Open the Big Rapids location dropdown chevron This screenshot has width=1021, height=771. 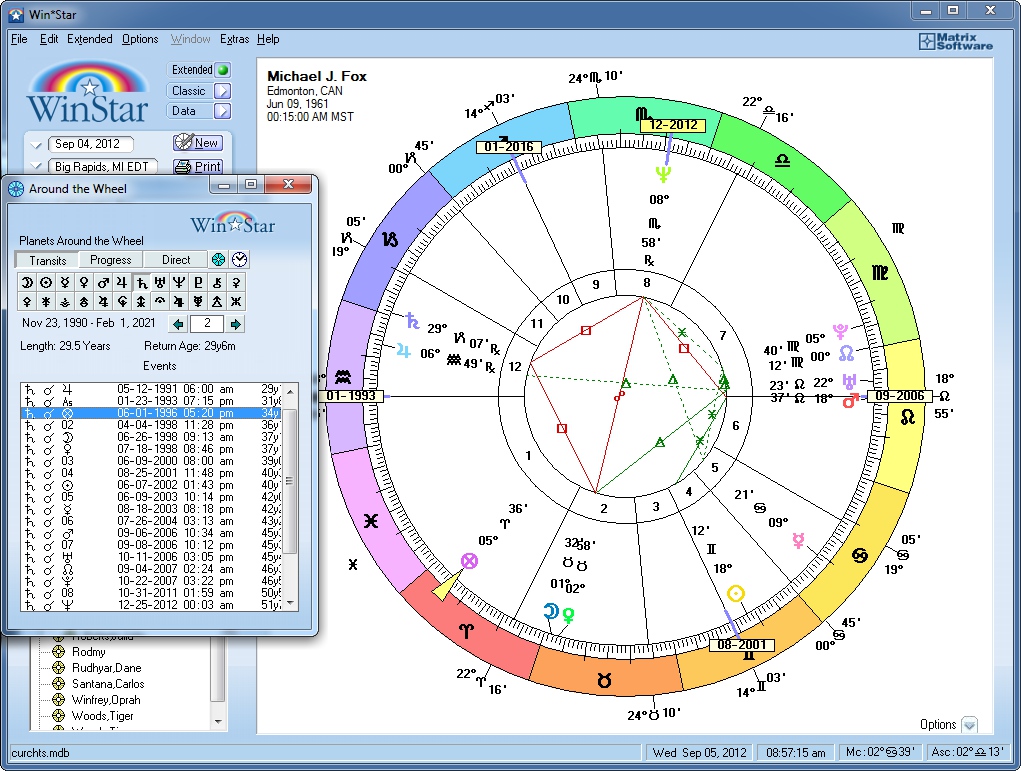pyautogui.click(x=36, y=166)
